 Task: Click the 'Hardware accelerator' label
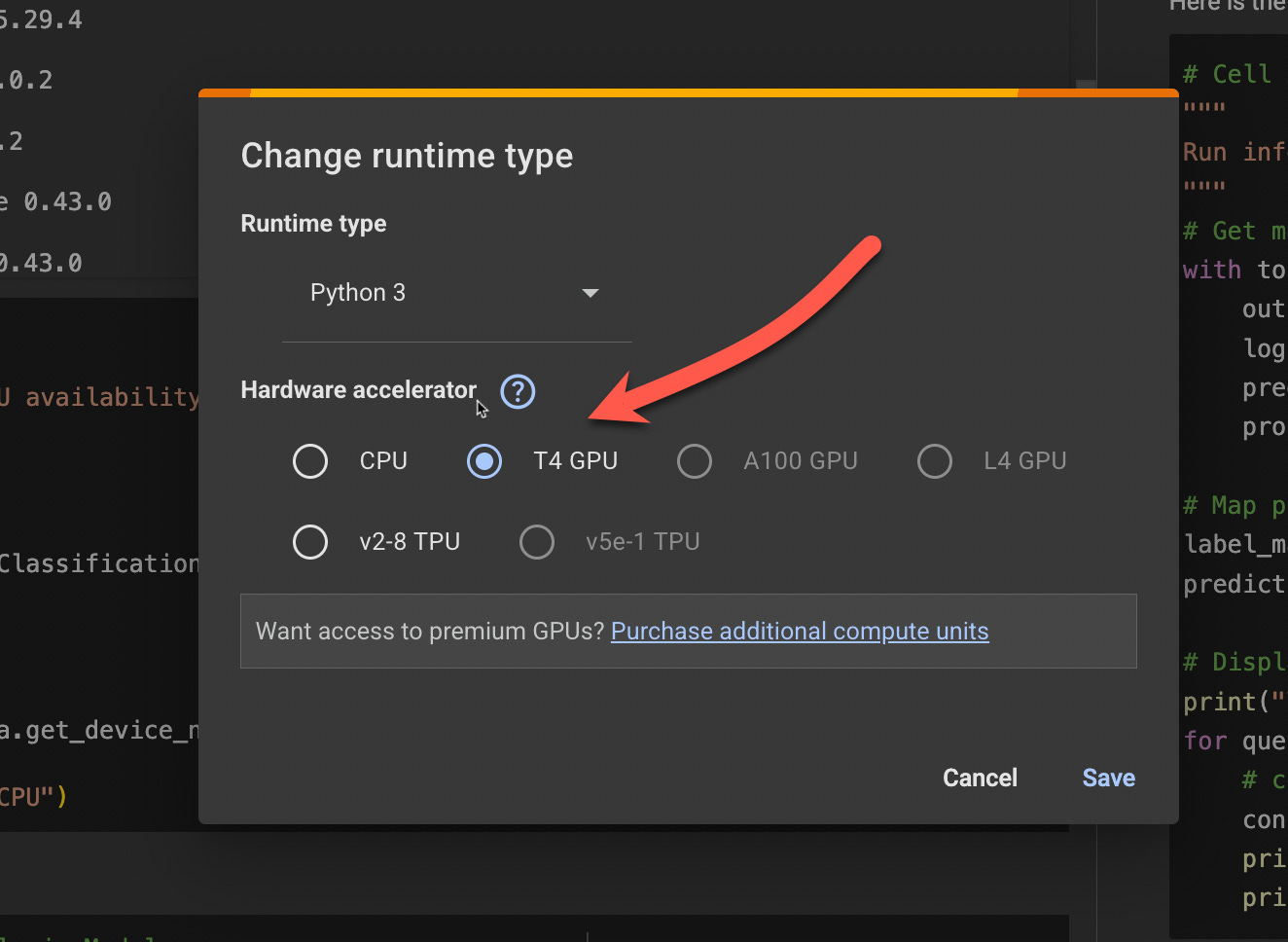359,390
